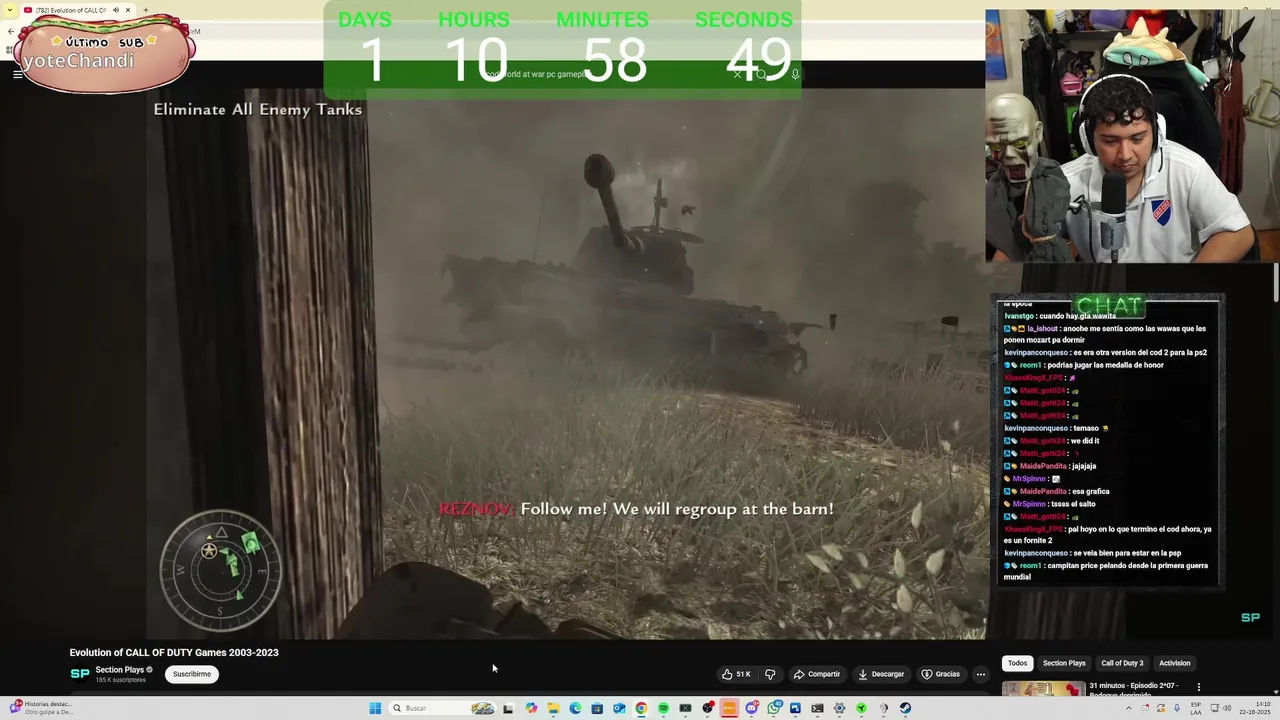Image resolution: width=1280 pixels, height=720 pixels.
Task: Open options menu for 31 minutos video
Action: point(1198,687)
